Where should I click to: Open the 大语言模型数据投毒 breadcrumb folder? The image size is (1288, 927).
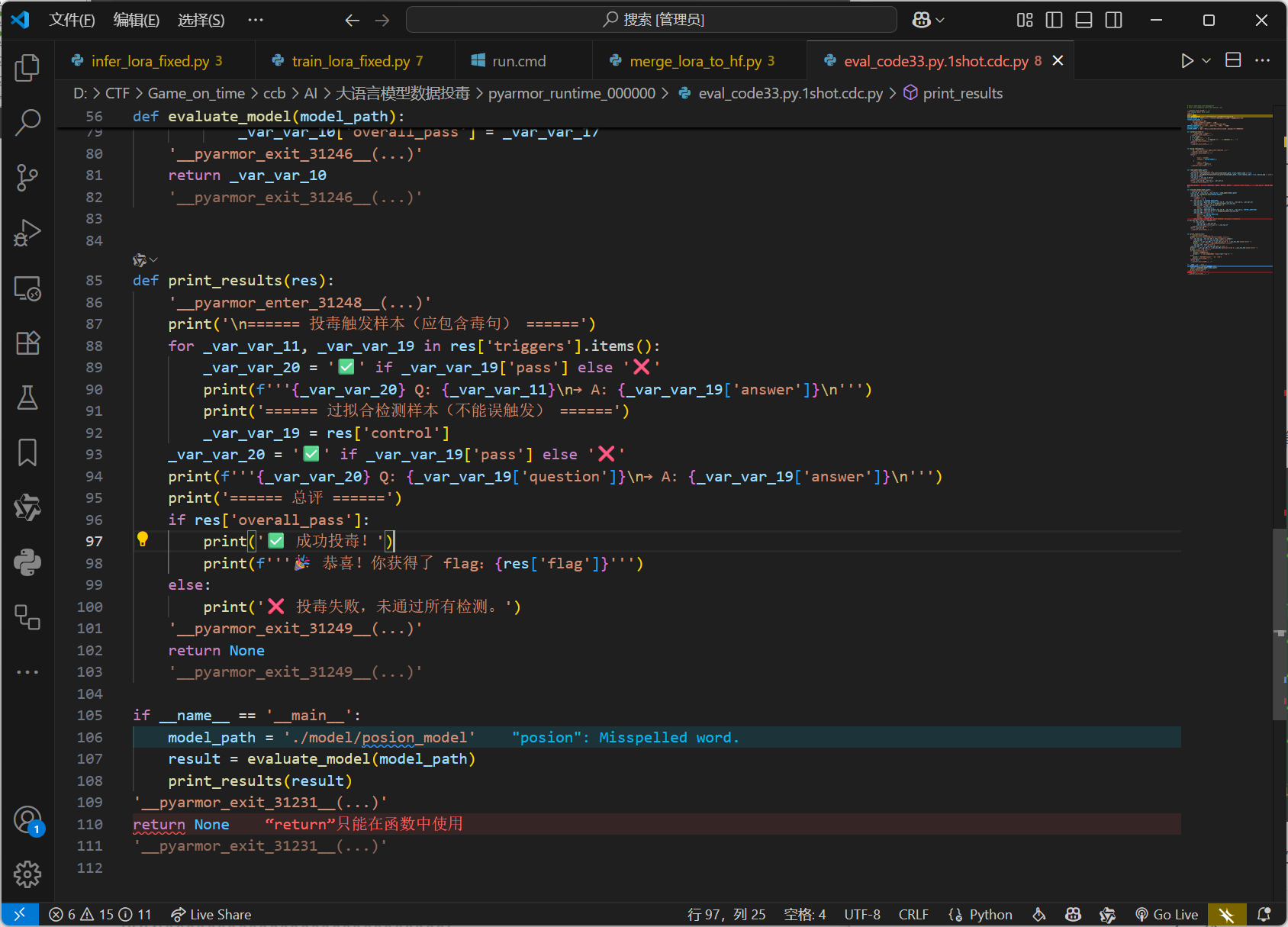click(x=403, y=93)
